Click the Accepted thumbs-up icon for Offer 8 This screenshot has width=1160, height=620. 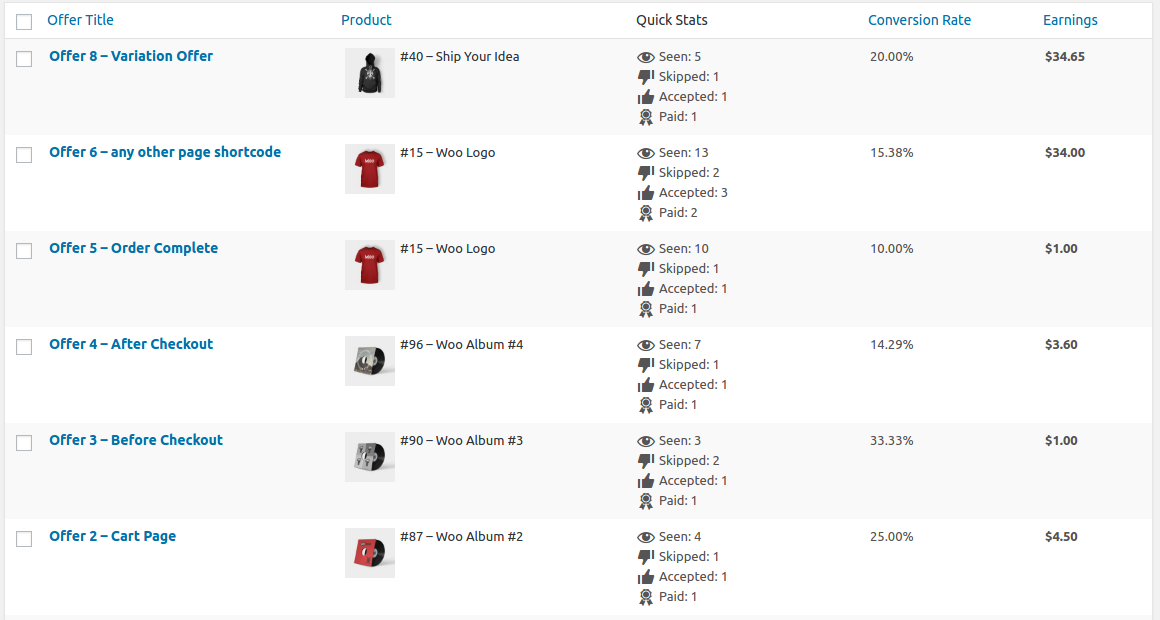pyautogui.click(x=645, y=96)
